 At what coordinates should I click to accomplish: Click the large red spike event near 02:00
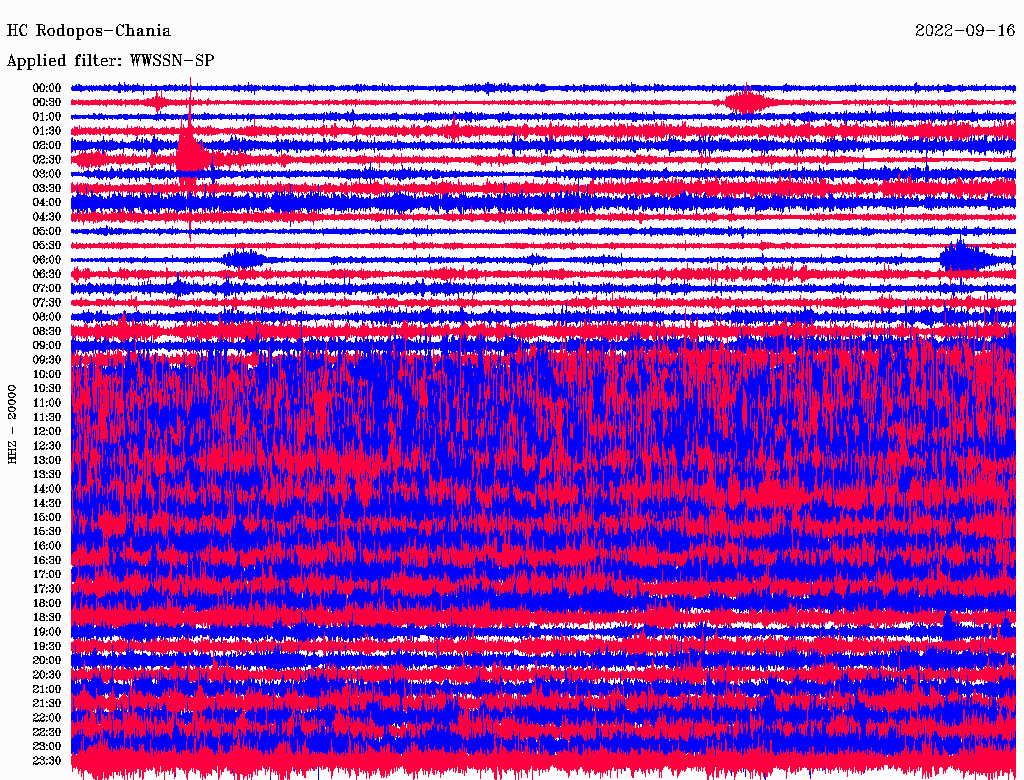click(x=190, y=152)
